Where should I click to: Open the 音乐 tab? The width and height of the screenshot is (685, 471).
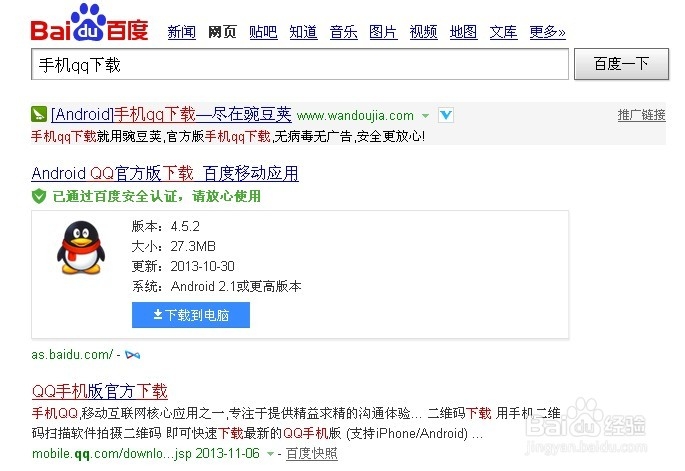pos(343,32)
